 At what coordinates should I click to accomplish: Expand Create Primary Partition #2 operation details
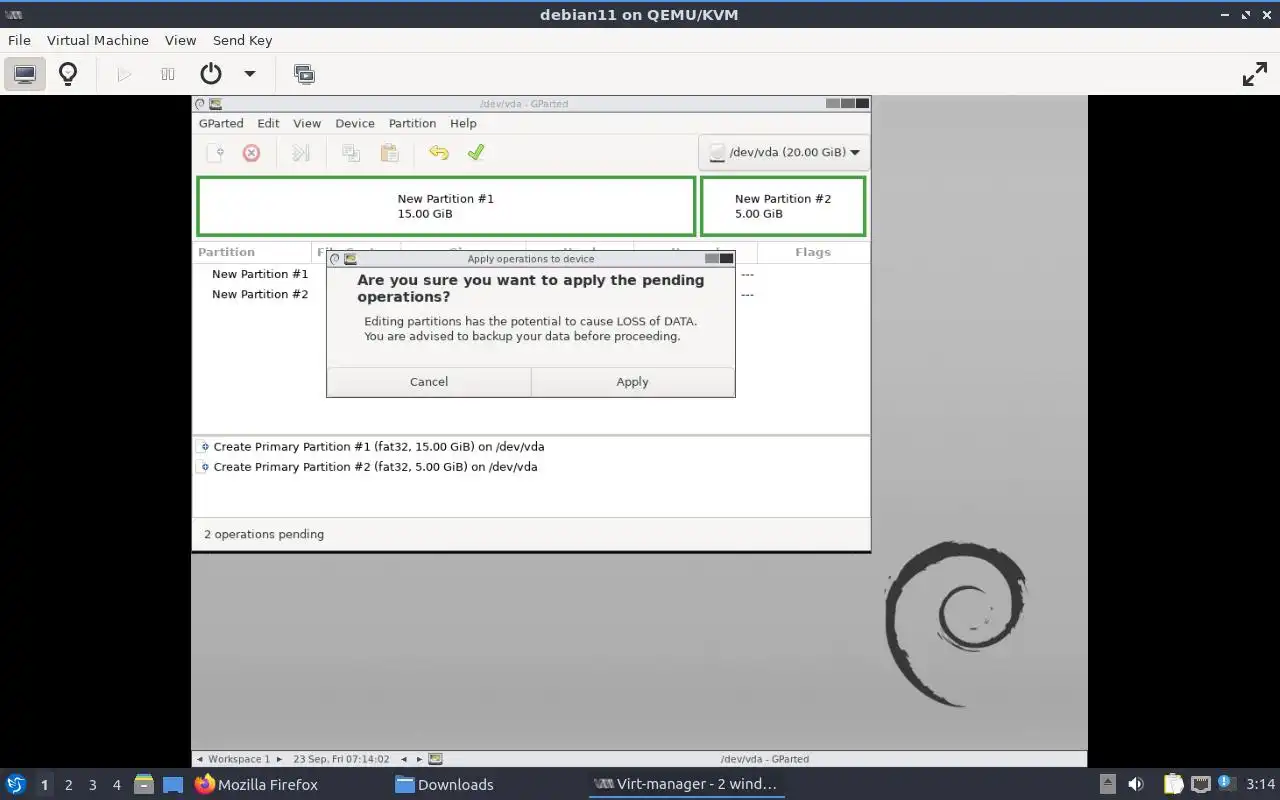point(204,467)
